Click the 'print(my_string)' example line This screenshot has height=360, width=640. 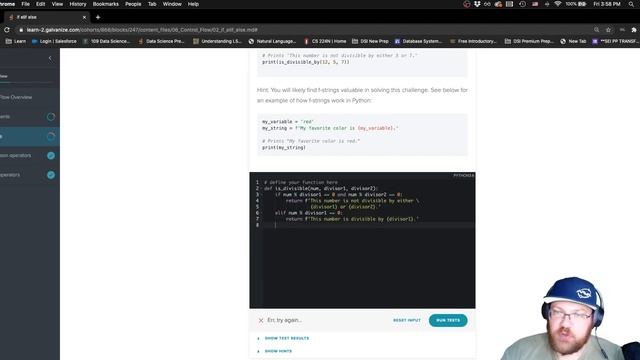284,147
